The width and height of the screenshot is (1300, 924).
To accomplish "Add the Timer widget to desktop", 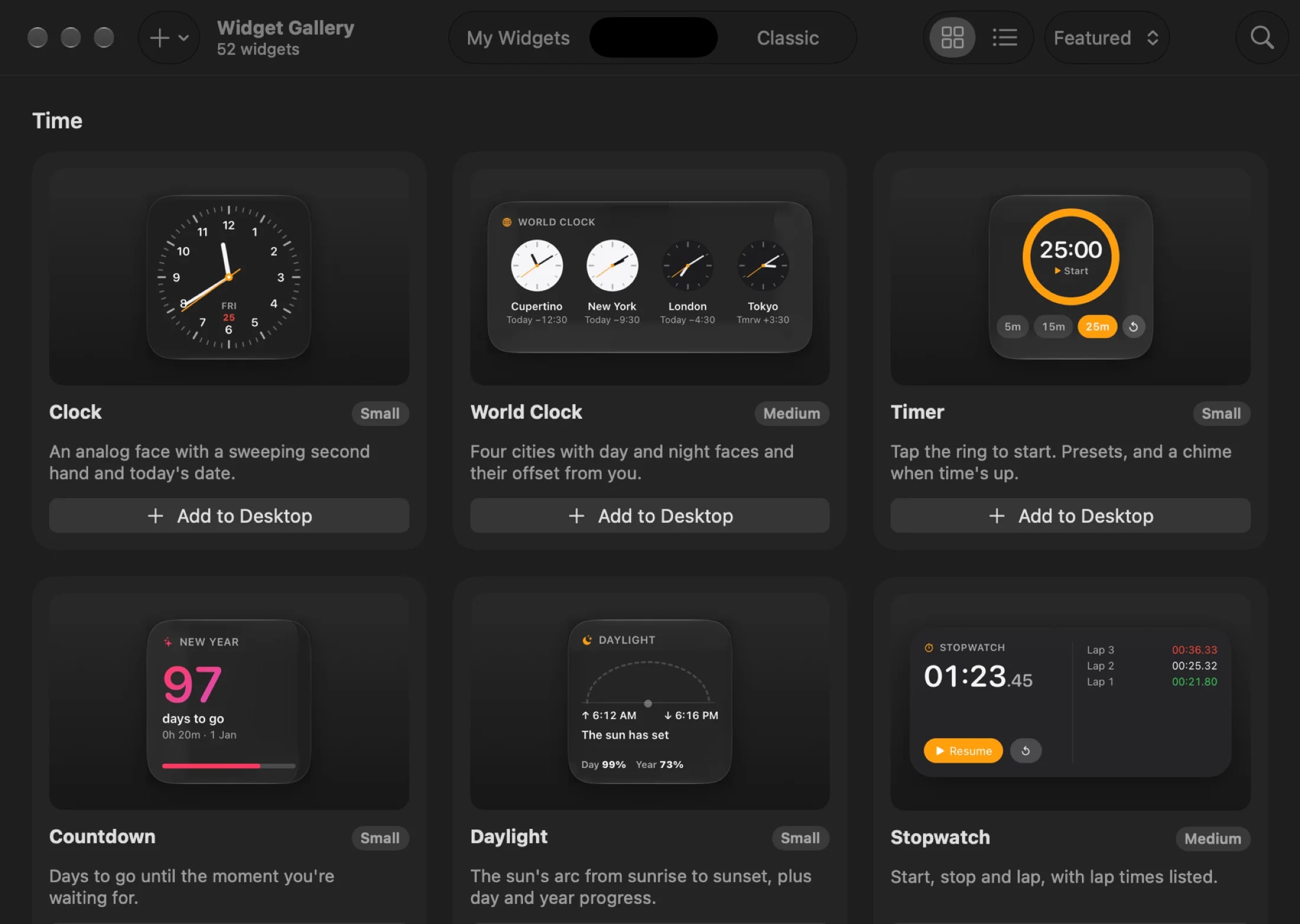I will click(x=1071, y=516).
